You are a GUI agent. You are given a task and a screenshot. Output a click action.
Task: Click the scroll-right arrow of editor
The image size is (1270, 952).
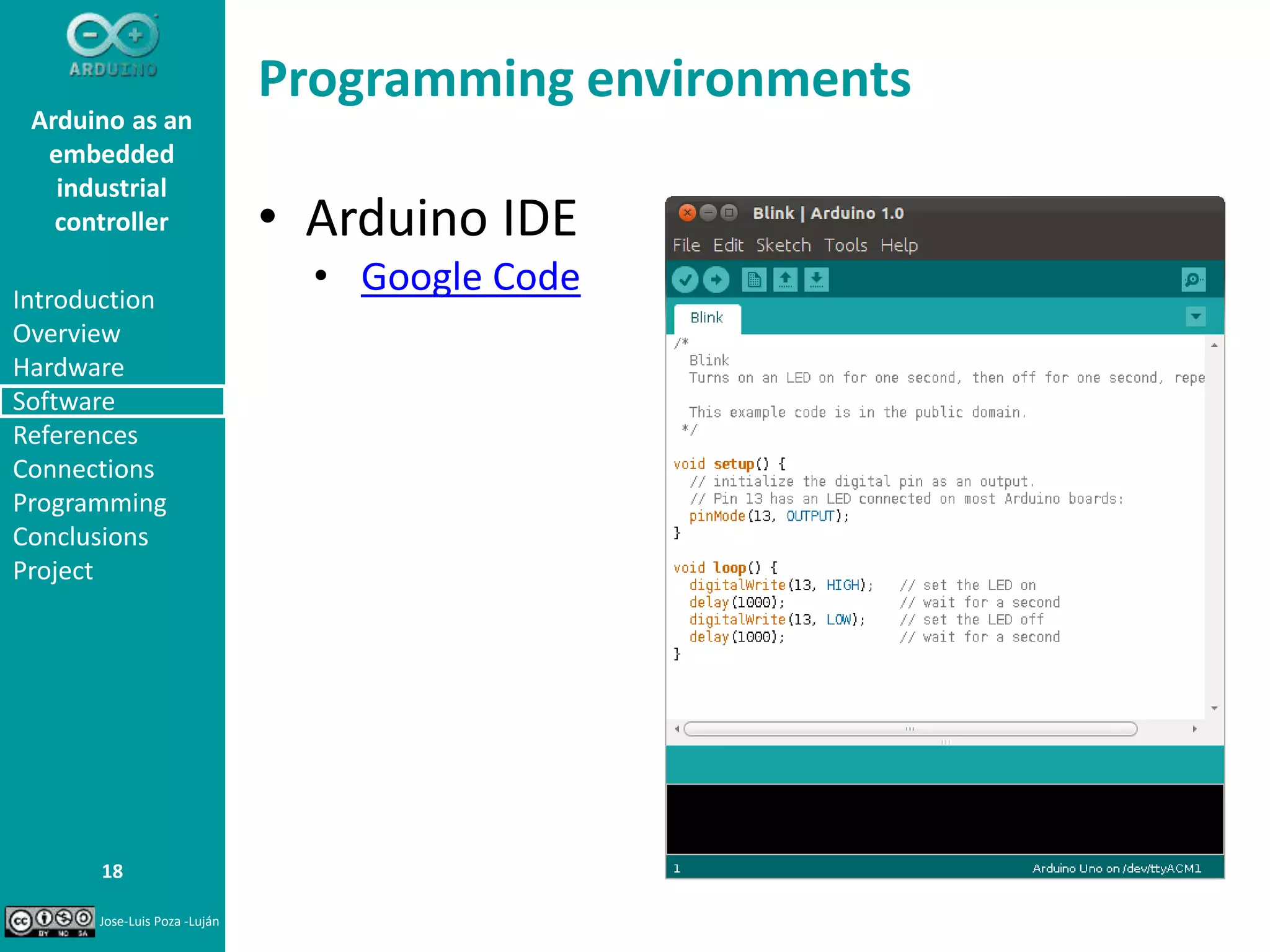[x=1194, y=729]
